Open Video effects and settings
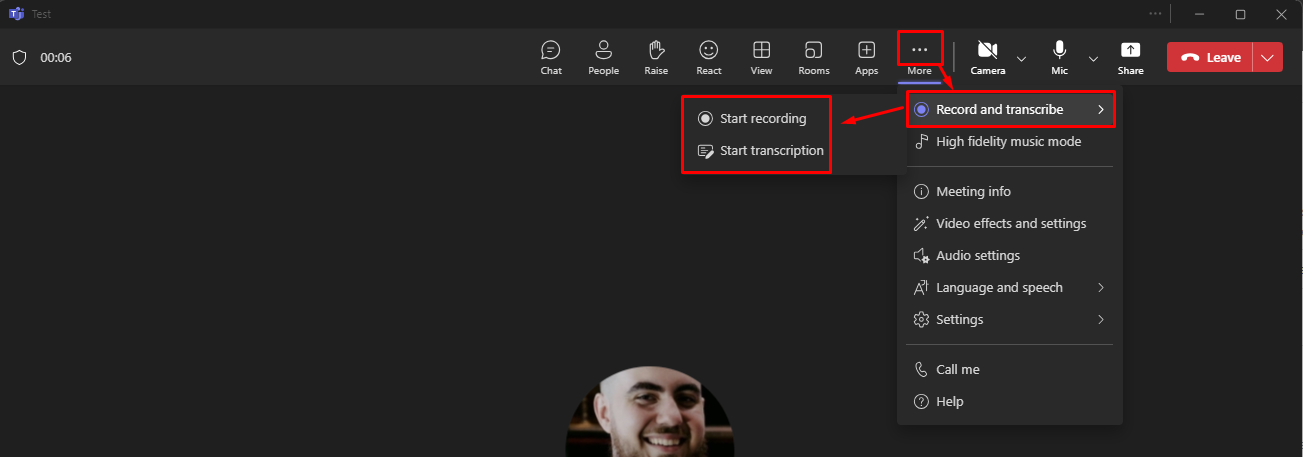 tap(1010, 223)
